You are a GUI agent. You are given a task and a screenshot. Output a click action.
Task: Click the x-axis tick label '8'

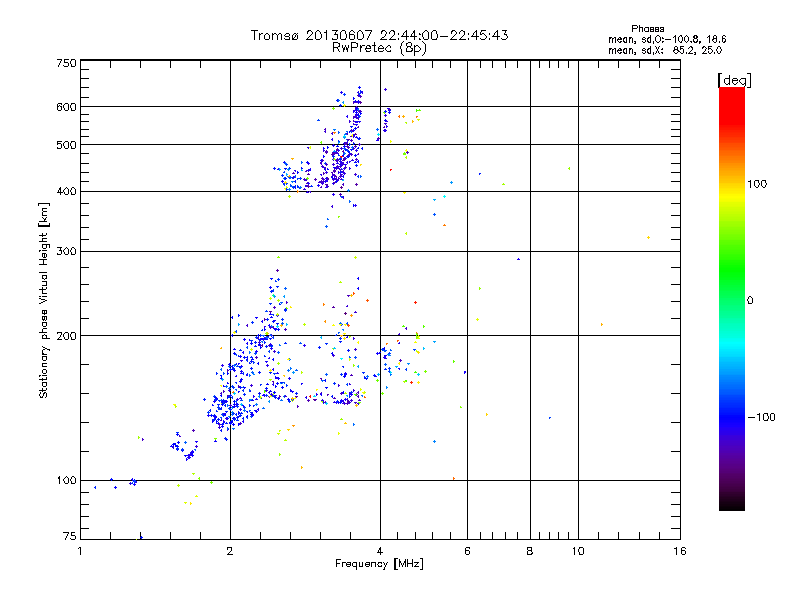530,551
